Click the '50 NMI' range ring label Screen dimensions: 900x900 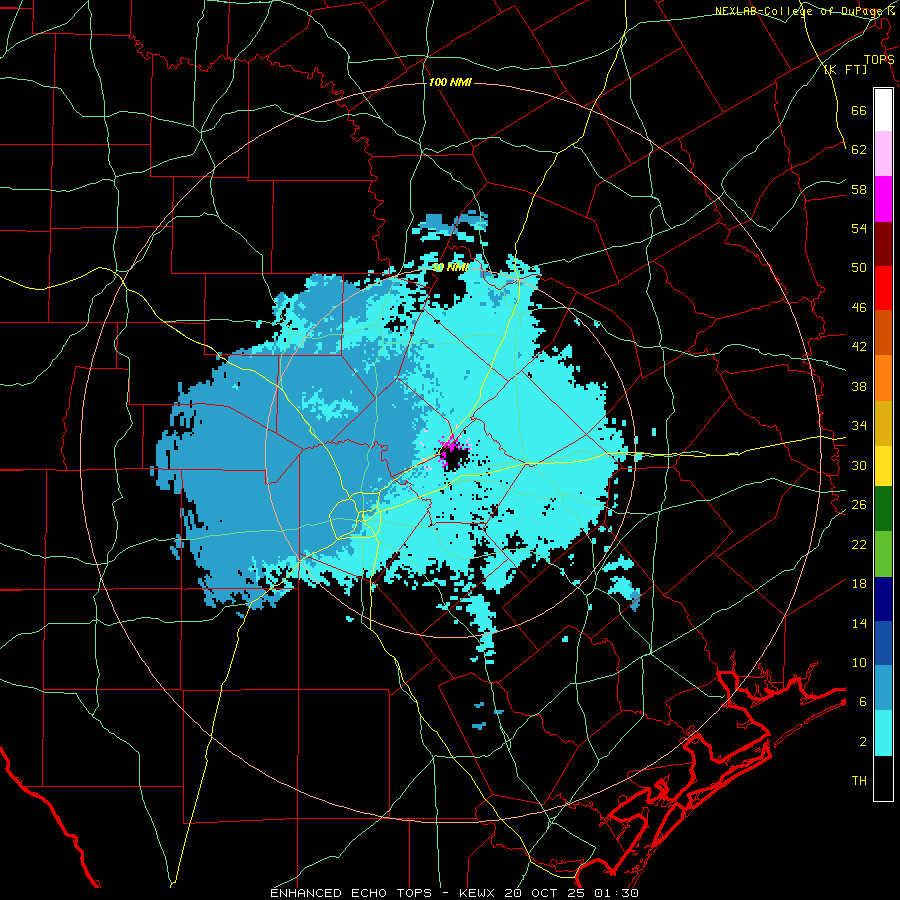coord(450,267)
